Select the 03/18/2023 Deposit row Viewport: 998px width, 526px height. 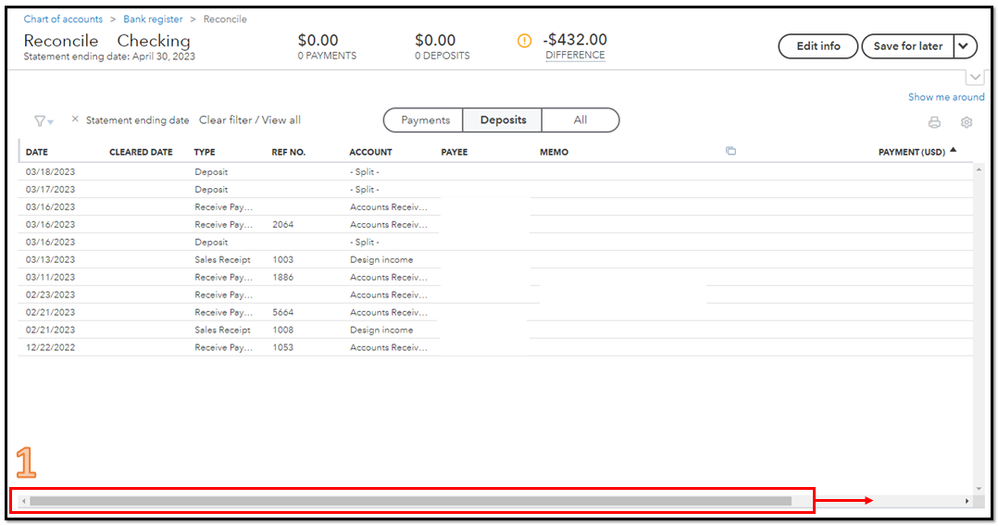click(495, 172)
